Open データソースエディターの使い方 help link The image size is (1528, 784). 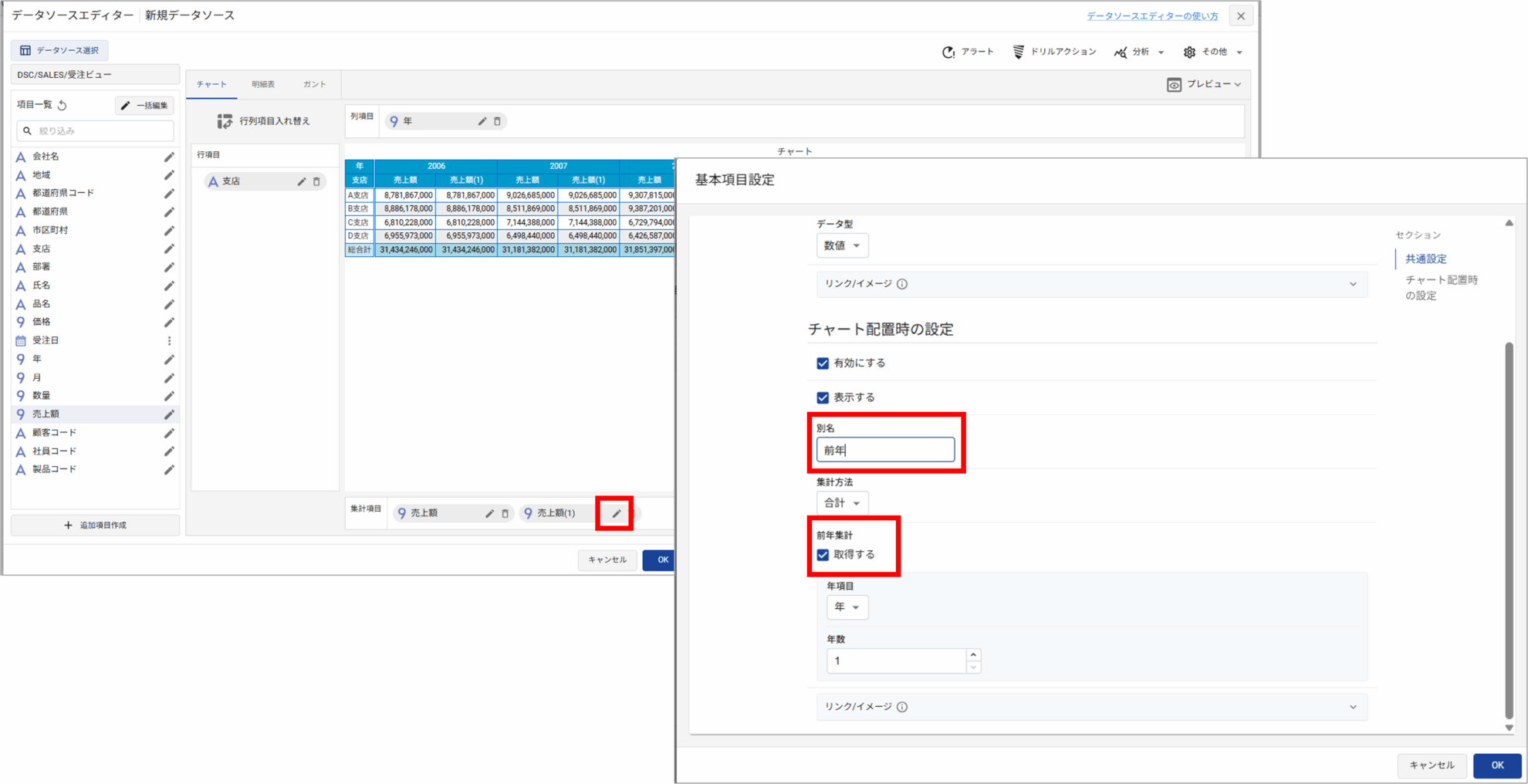(x=1152, y=16)
